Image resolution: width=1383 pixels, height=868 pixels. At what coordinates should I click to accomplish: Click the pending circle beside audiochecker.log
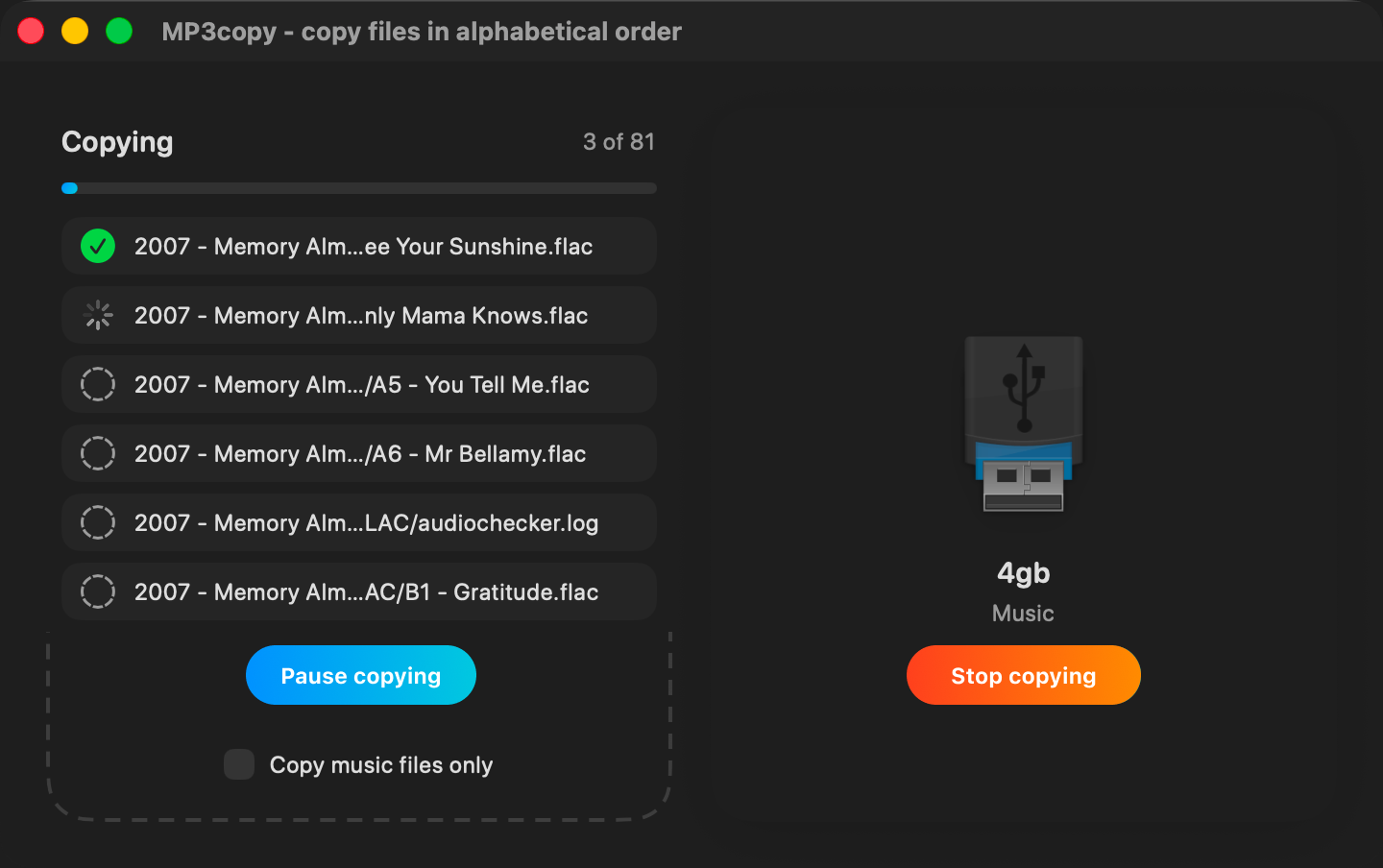(98, 522)
